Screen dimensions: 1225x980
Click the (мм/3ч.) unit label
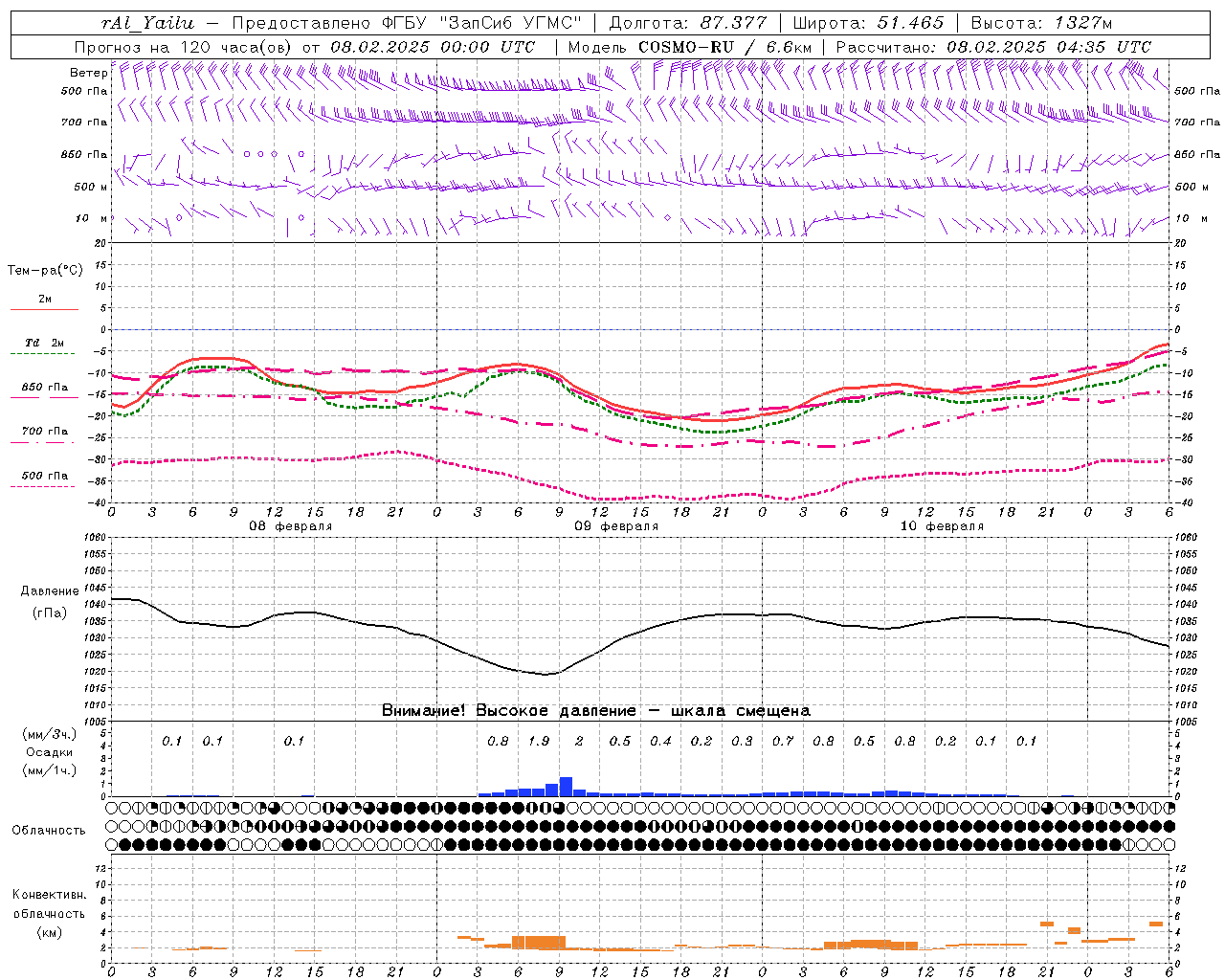pos(50,734)
